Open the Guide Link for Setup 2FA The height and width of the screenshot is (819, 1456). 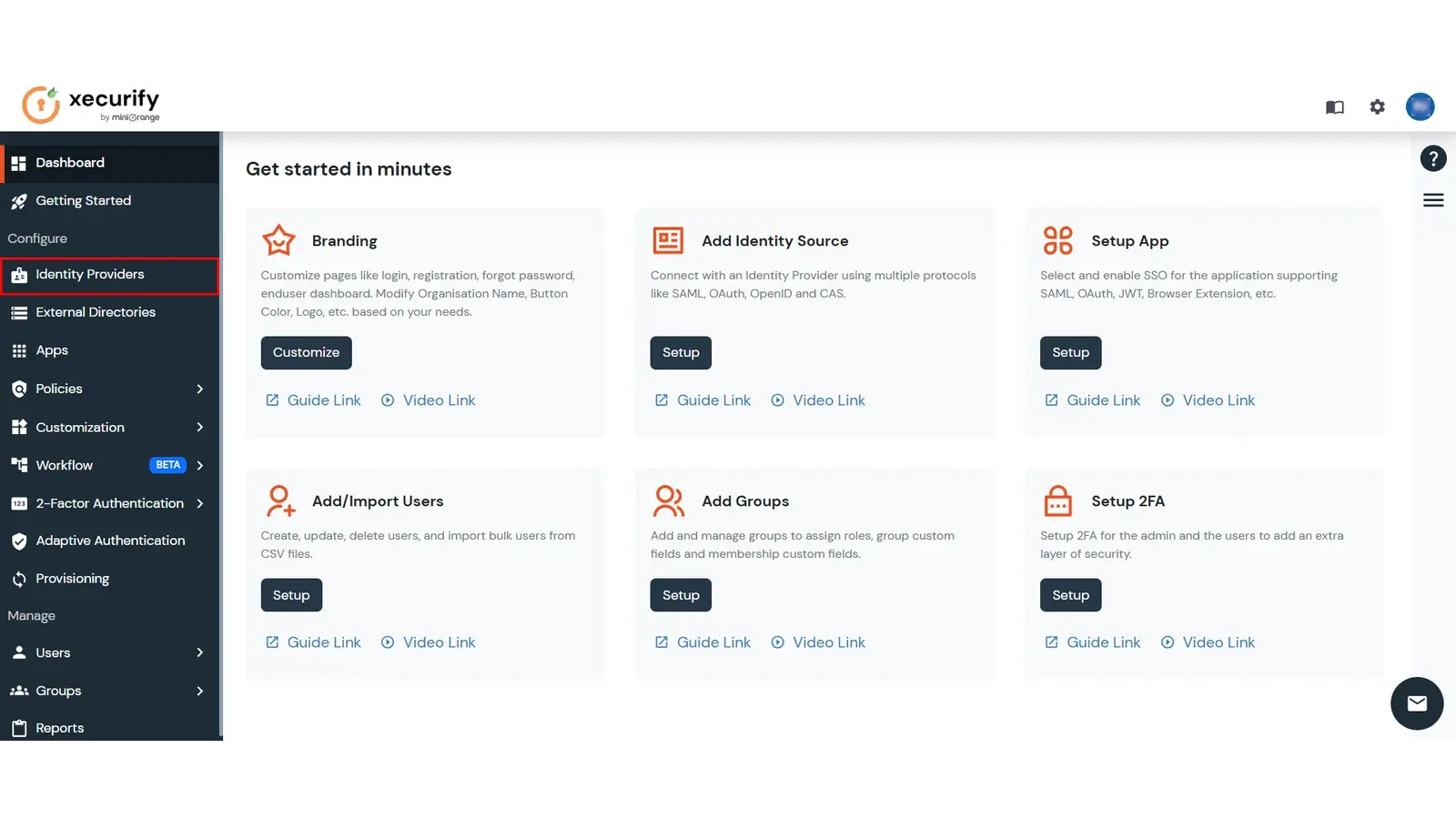click(x=1103, y=642)
